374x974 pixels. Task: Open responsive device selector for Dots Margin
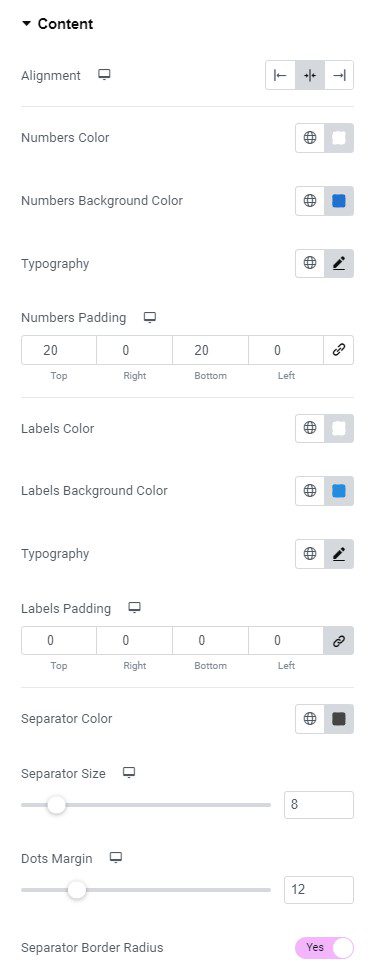(116, 858)
